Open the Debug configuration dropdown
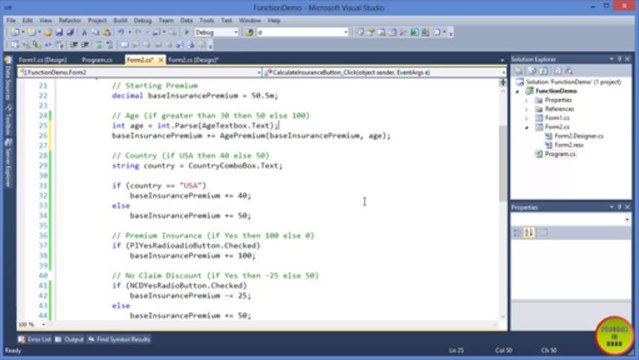Screen dimensions: 639x360 pos(236,32)
